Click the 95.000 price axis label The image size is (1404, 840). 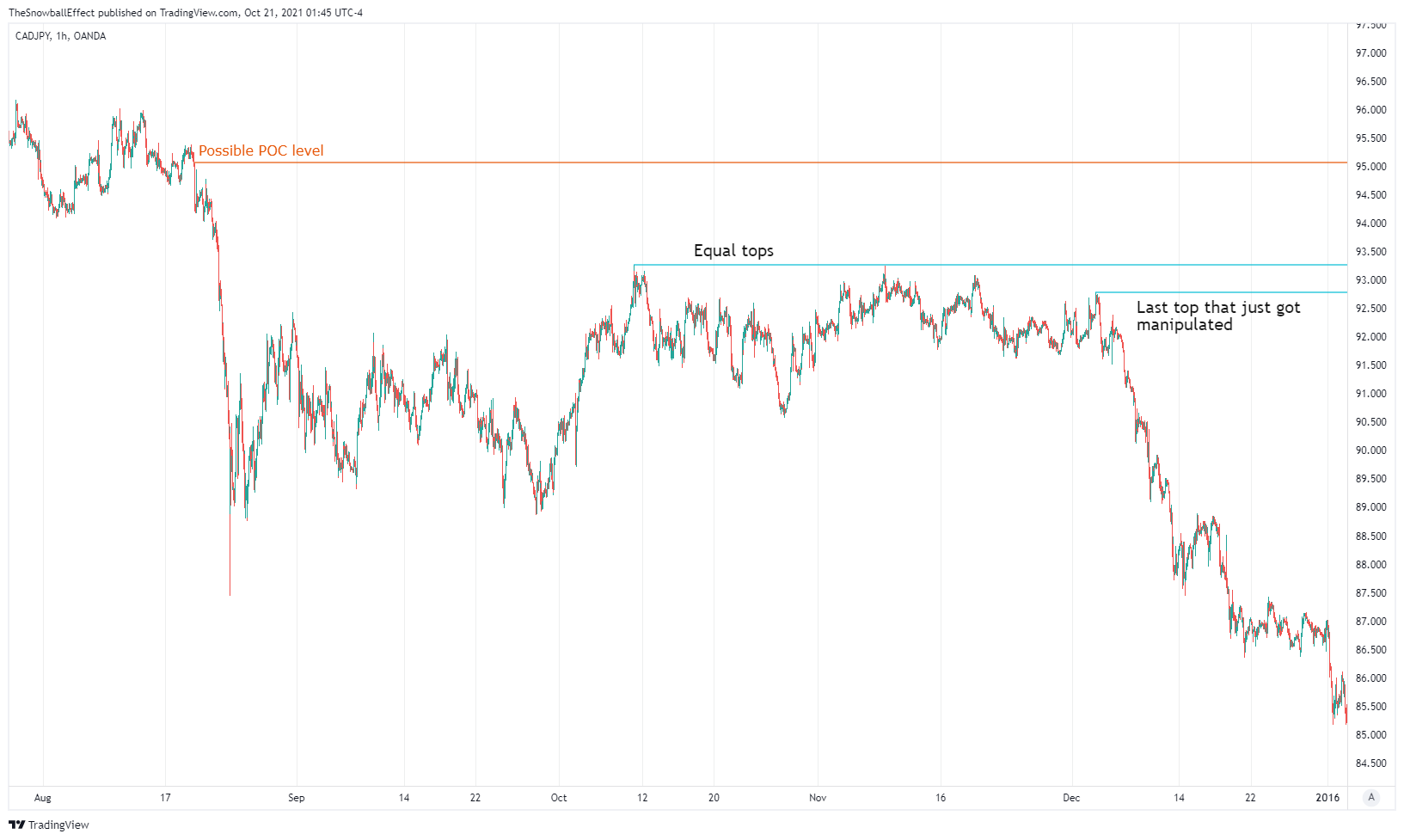(x=1370, y=167)
